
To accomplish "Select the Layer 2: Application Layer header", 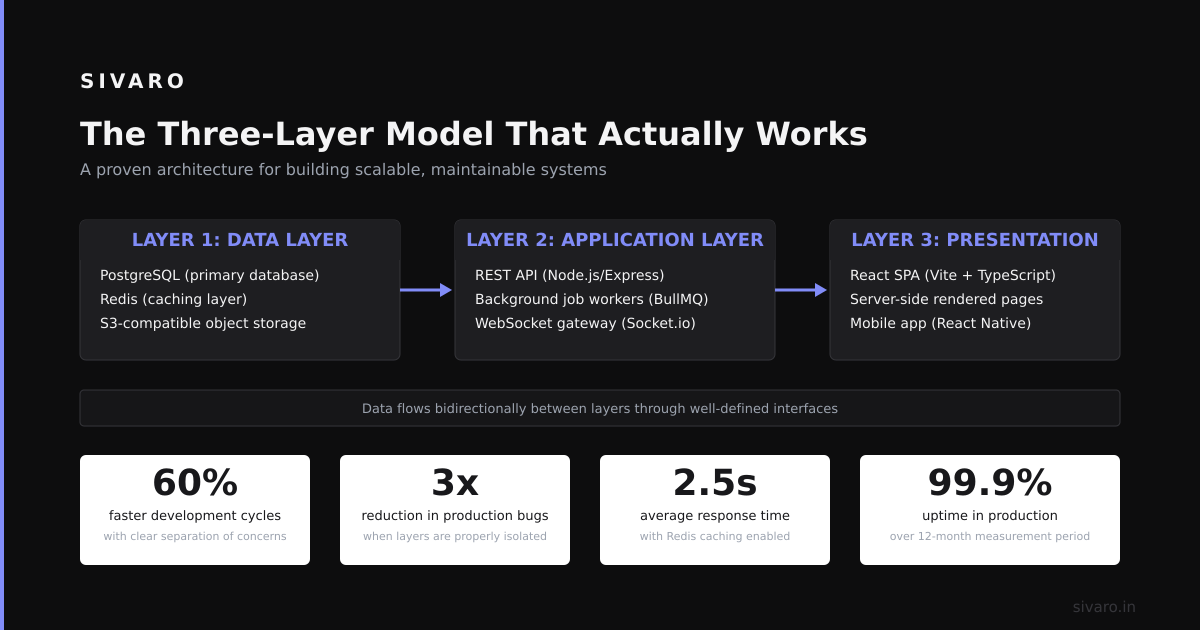I will pyautogui.click(x=615, y=240).
